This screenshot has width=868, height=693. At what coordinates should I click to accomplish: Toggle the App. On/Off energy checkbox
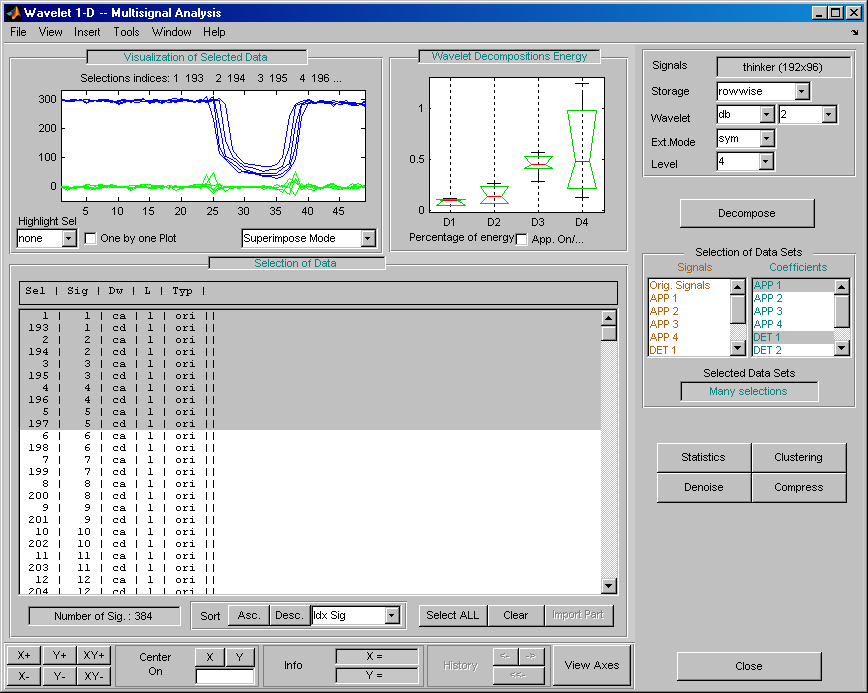point(521,239)
